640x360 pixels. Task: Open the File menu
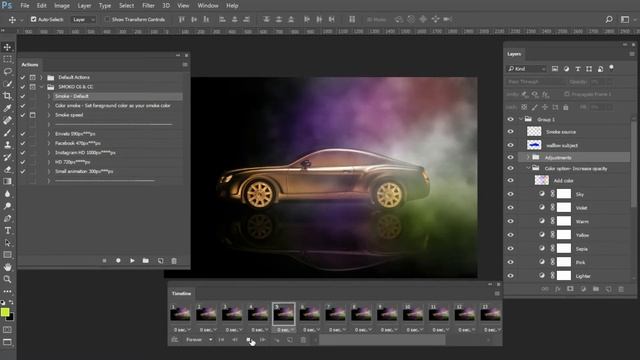(24, 6)
